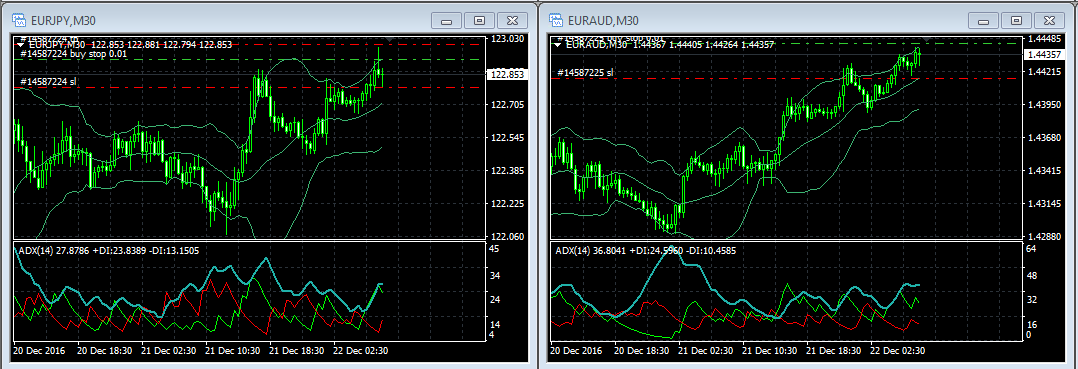
Task: Click the '21 Dec 18:30' time label in EURAUD
Action: click(833, 350)
